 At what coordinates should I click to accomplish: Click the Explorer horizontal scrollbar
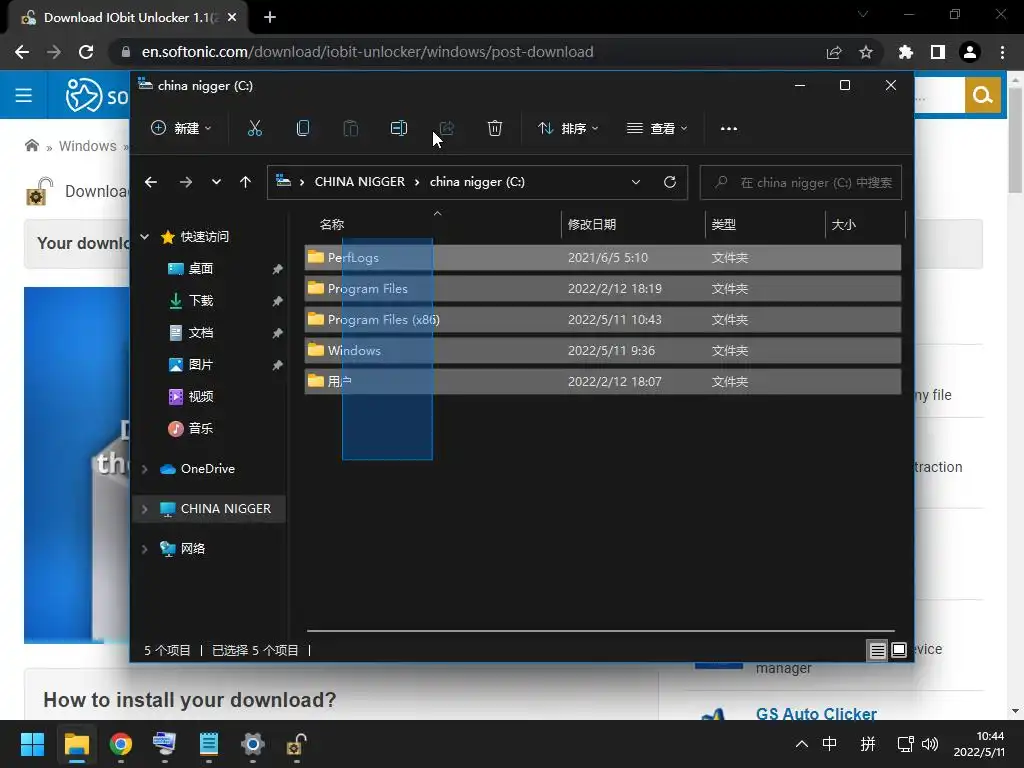[601, 632]
